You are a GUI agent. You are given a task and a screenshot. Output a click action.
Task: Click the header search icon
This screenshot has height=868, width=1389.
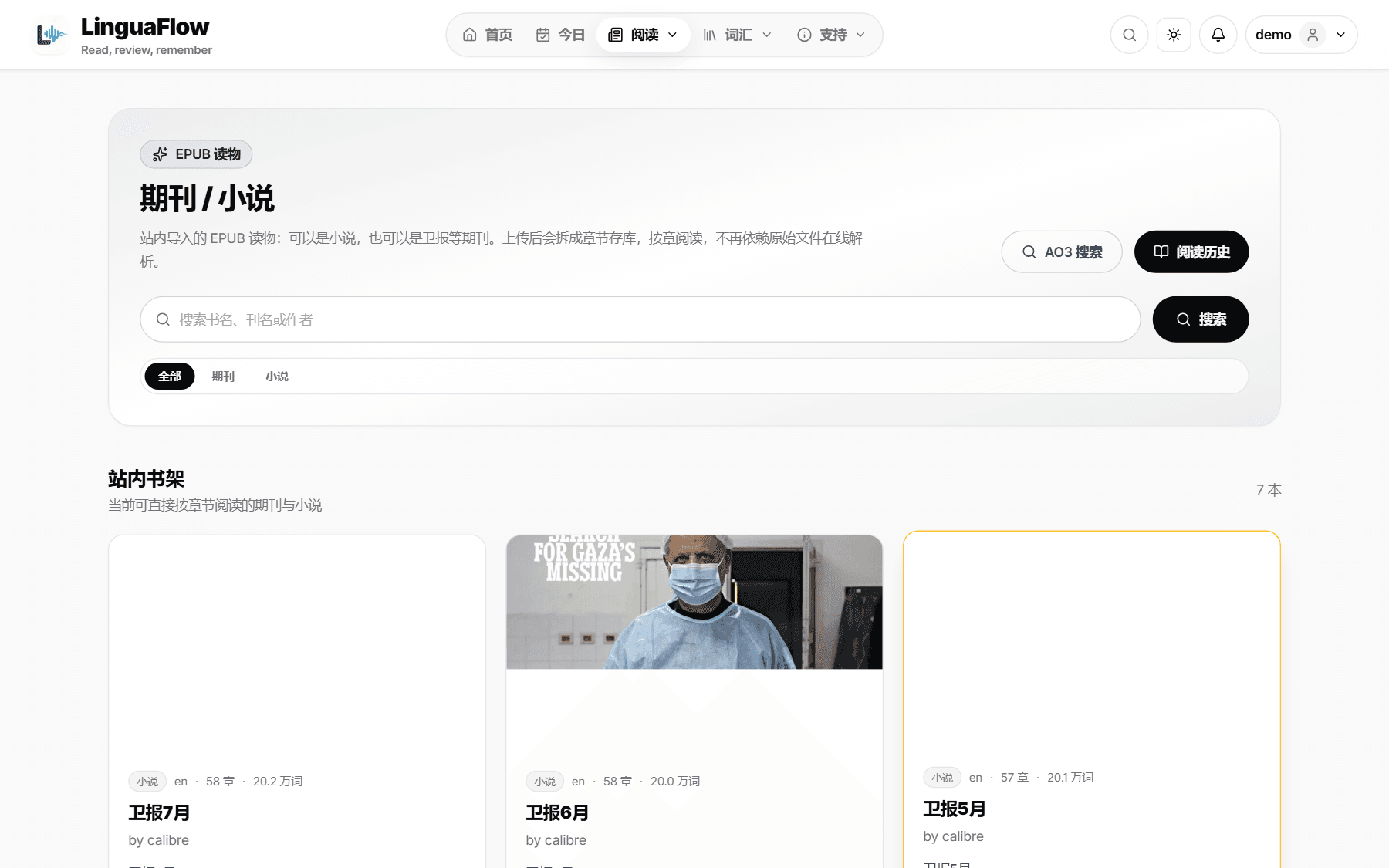[x=1130, y=35]
